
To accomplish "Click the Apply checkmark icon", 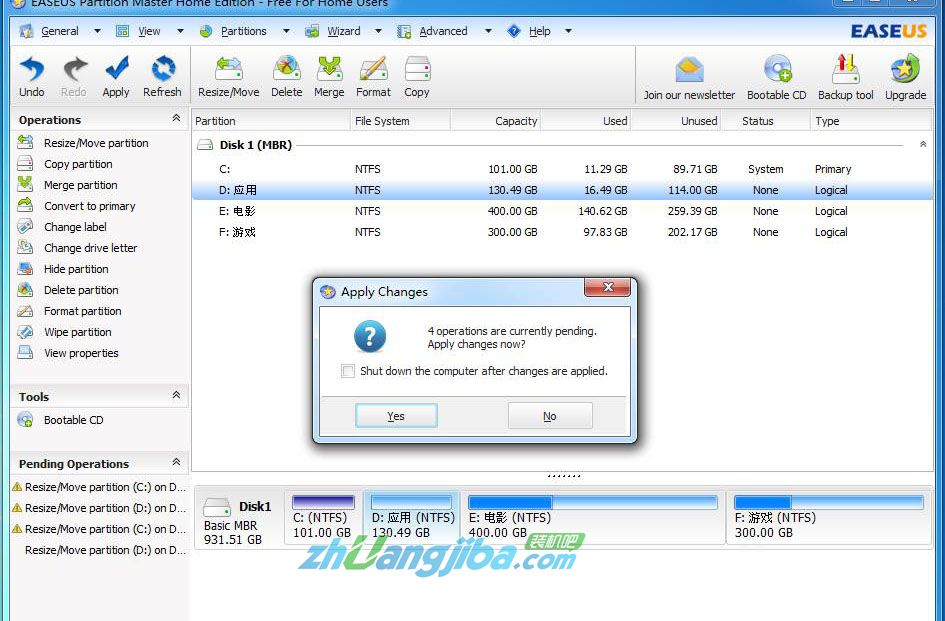I will [116, 70].
